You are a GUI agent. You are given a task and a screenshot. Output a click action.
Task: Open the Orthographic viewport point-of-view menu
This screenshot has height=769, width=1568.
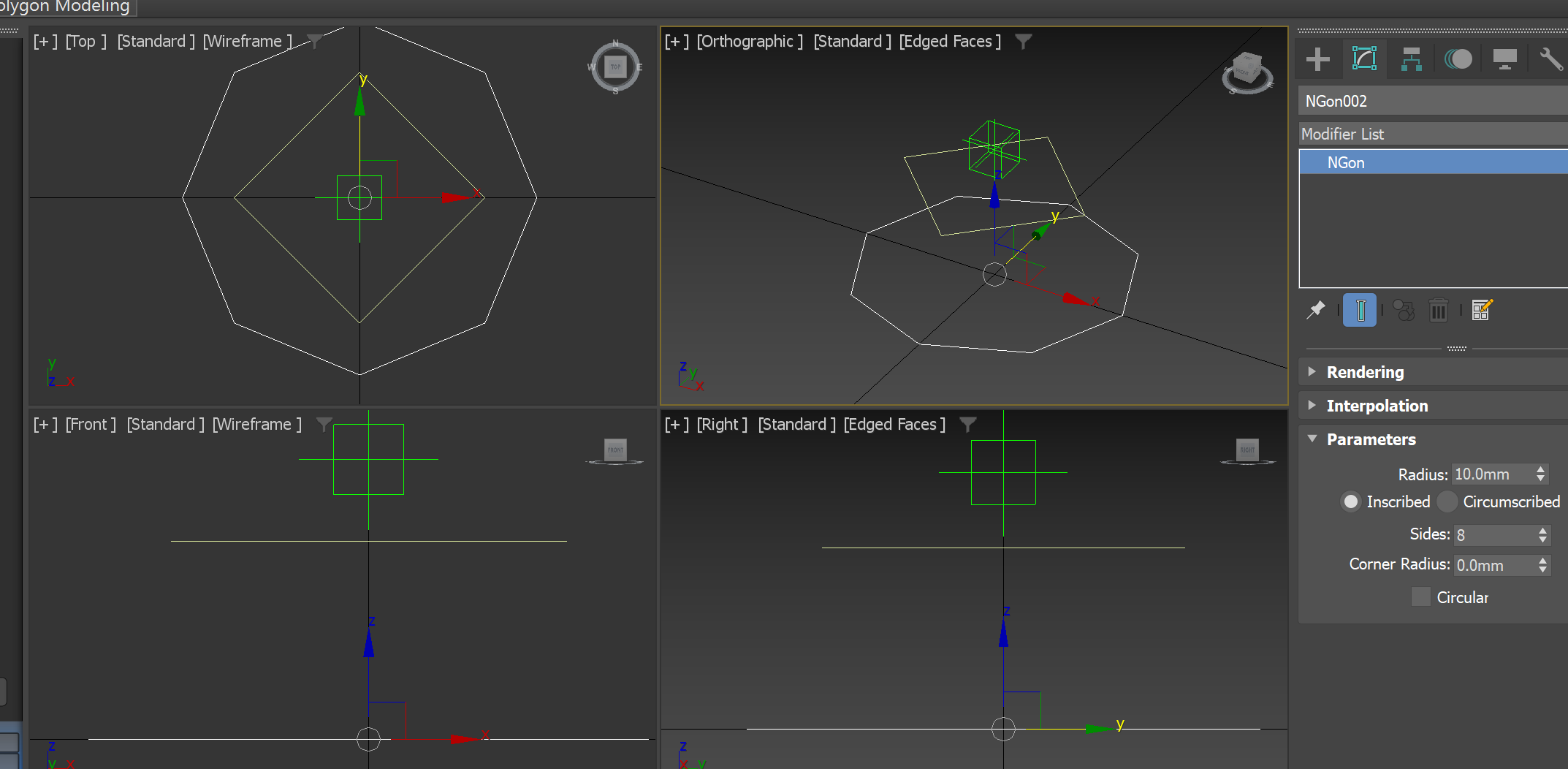tap(749, 41)
